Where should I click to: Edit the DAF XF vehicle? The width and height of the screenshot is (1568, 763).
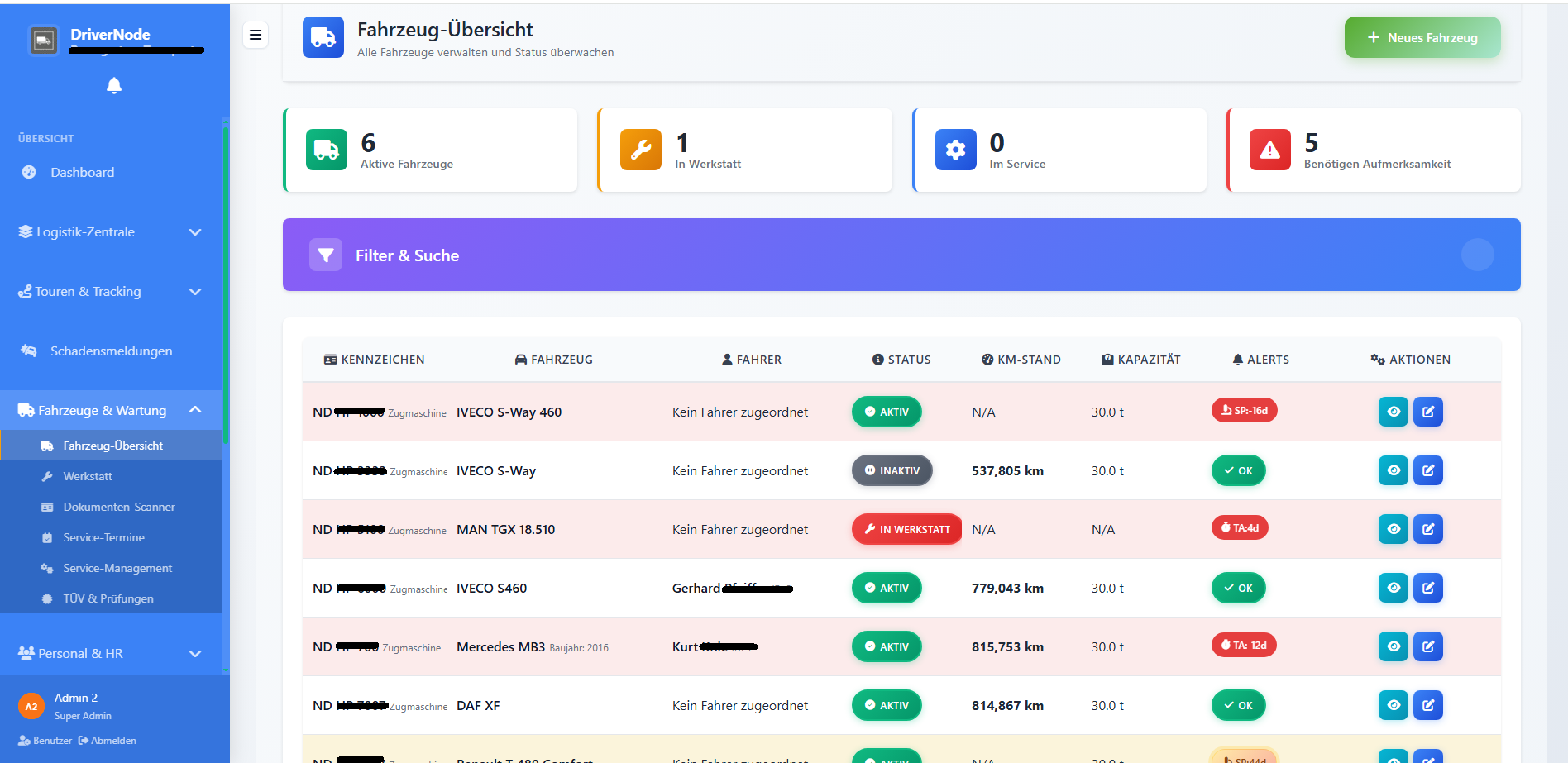1428,705
